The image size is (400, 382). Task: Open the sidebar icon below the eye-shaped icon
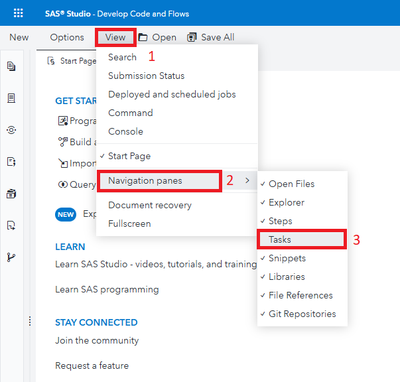11,162
